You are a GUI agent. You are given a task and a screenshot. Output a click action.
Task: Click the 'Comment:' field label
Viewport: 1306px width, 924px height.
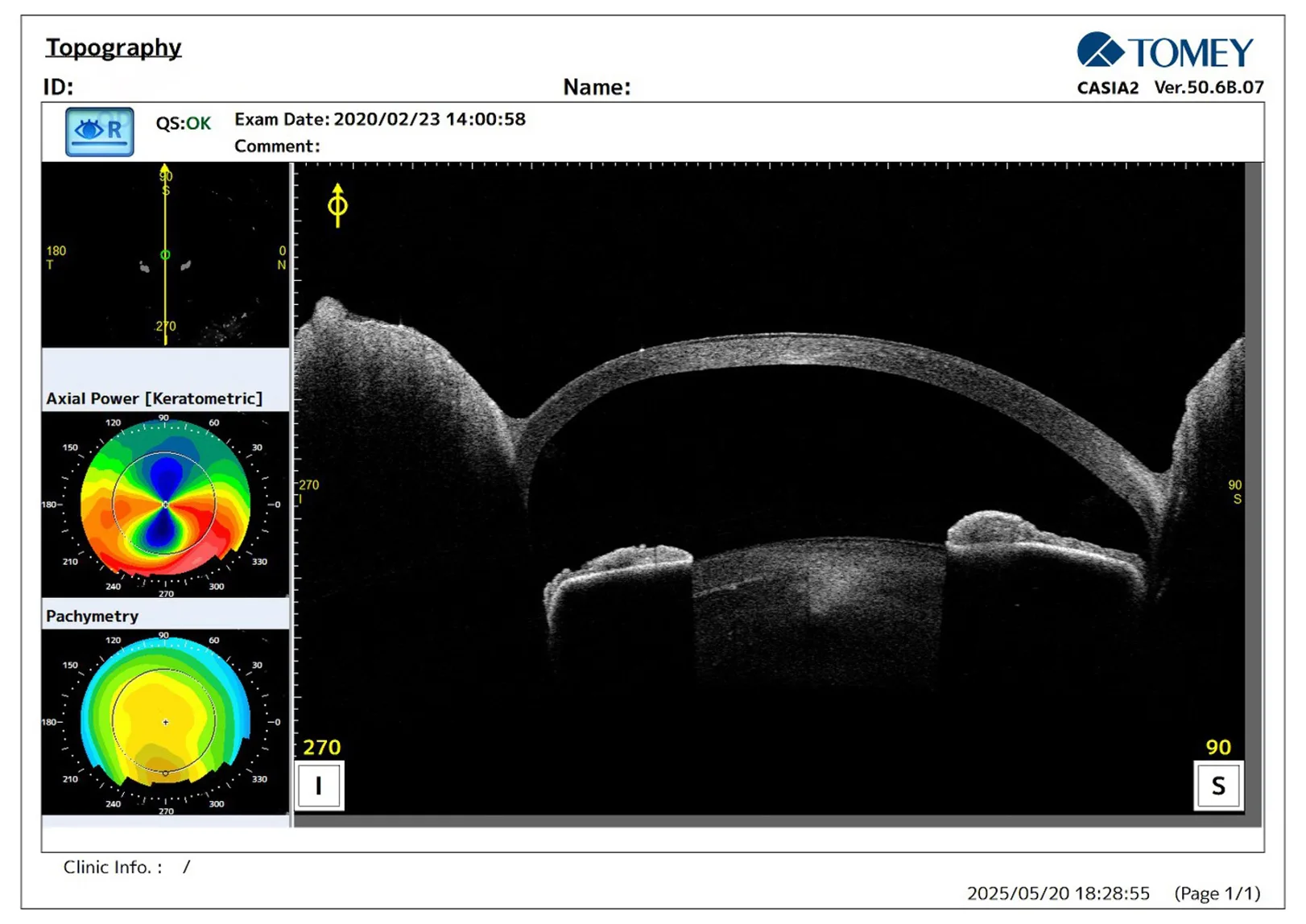pos(277,146)
